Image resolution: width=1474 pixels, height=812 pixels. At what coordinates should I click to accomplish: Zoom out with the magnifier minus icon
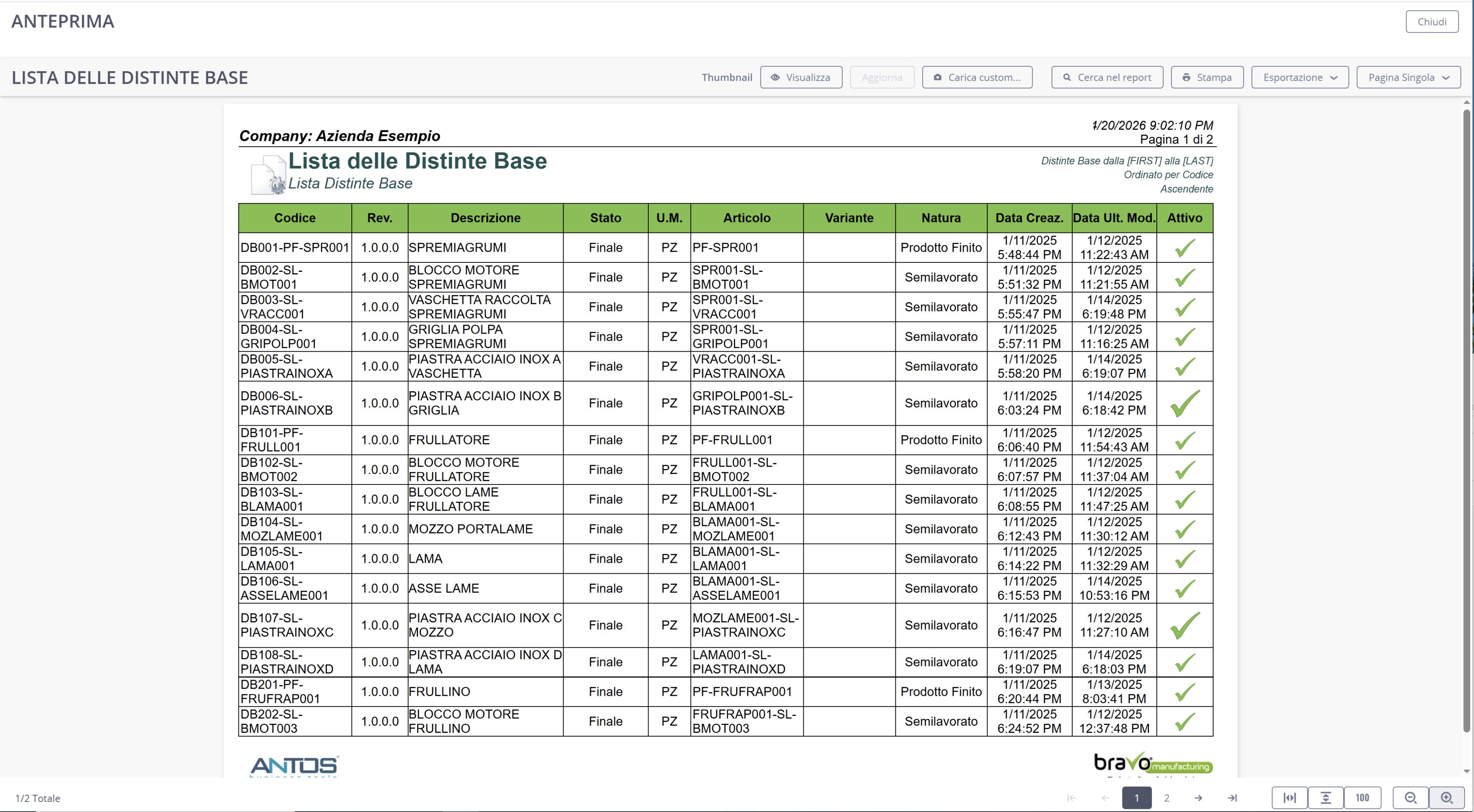pyautogui.click(x=1411, y=798)
